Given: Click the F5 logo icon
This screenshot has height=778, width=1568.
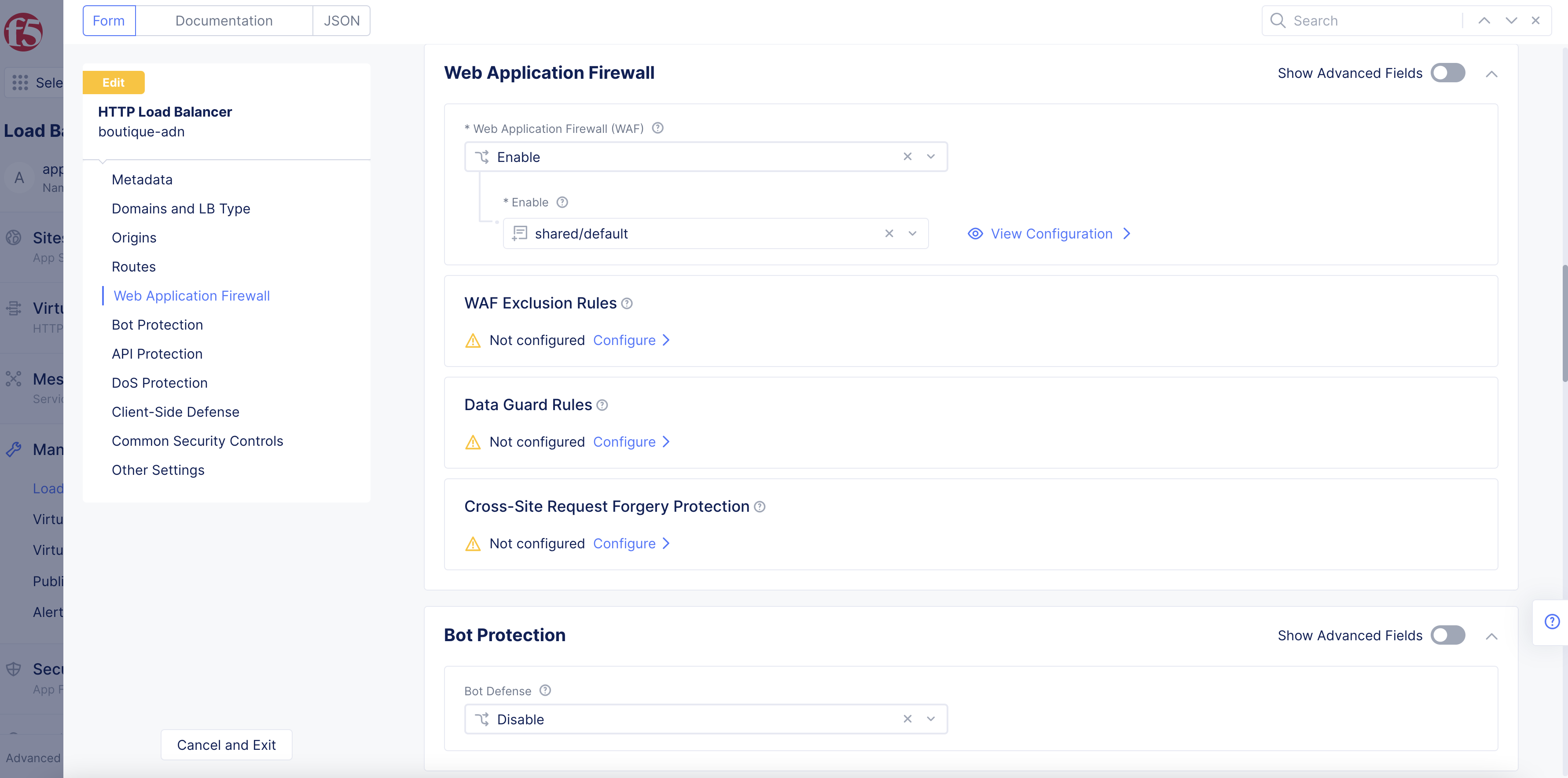Looking at the screenshot, I should tap(23, 32).
